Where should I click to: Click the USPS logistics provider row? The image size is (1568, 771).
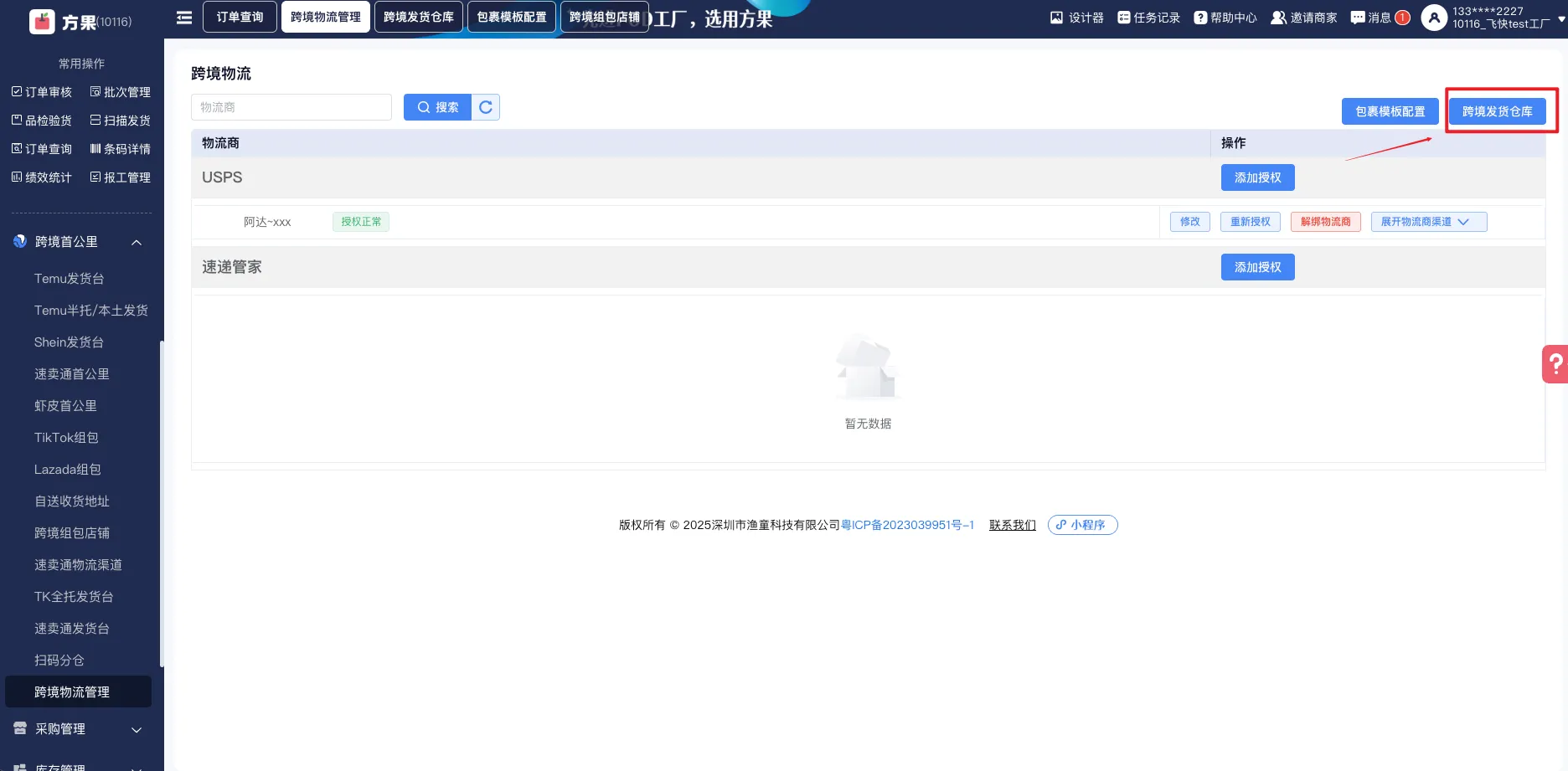pyautogui.click(x=868, y=177)
